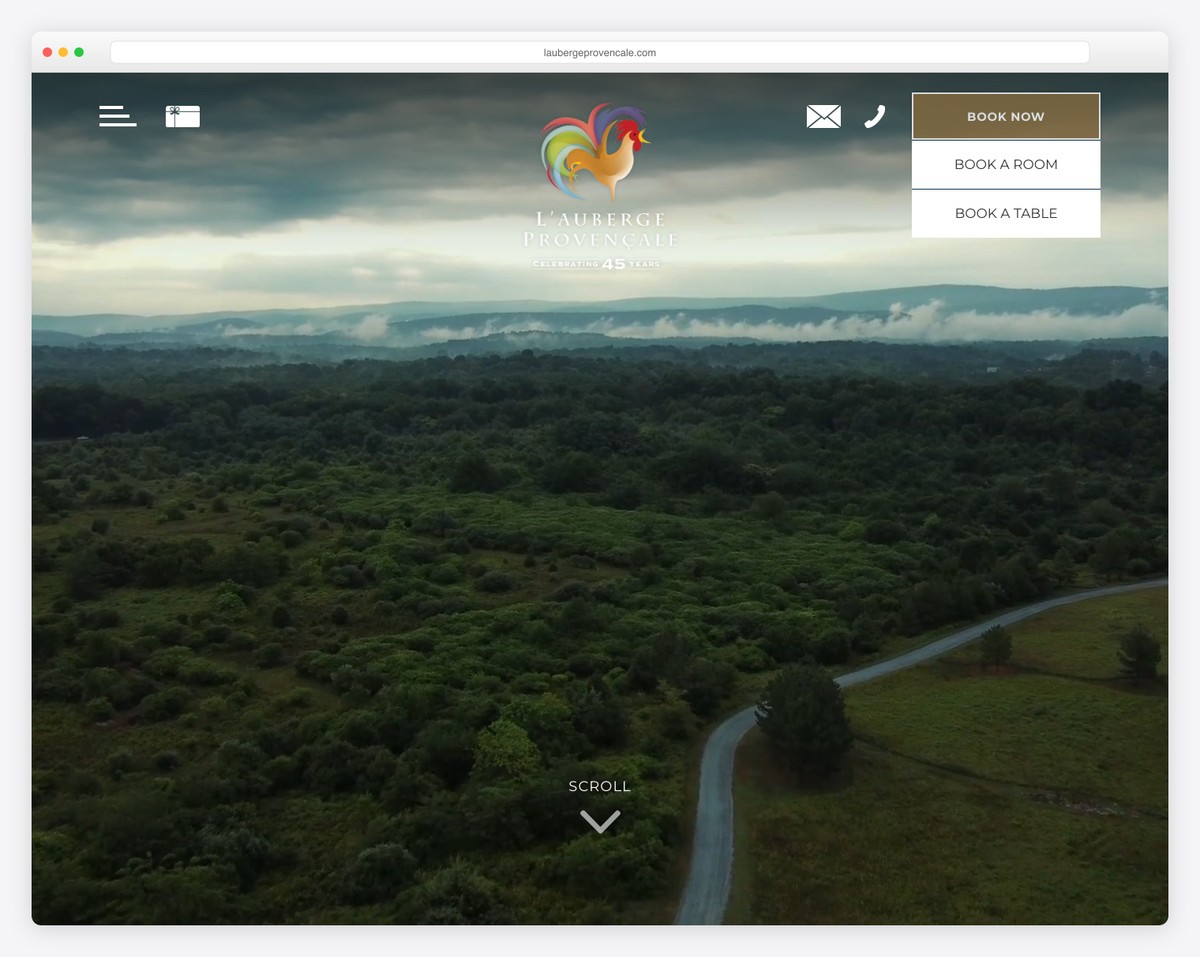
Task: Click the Celebrating 45 Years tagline
Action: (x=597, y=264)
